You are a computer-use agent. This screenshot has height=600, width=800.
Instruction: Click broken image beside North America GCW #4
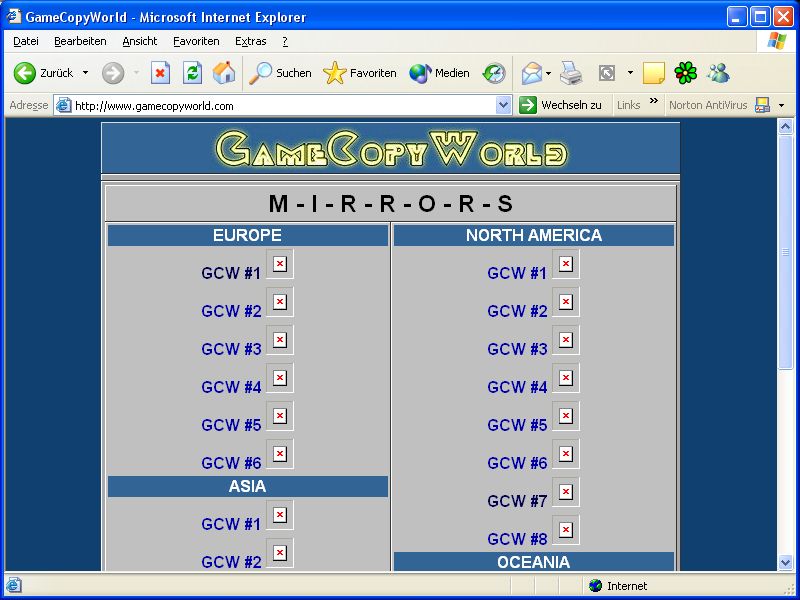point(566,378)
